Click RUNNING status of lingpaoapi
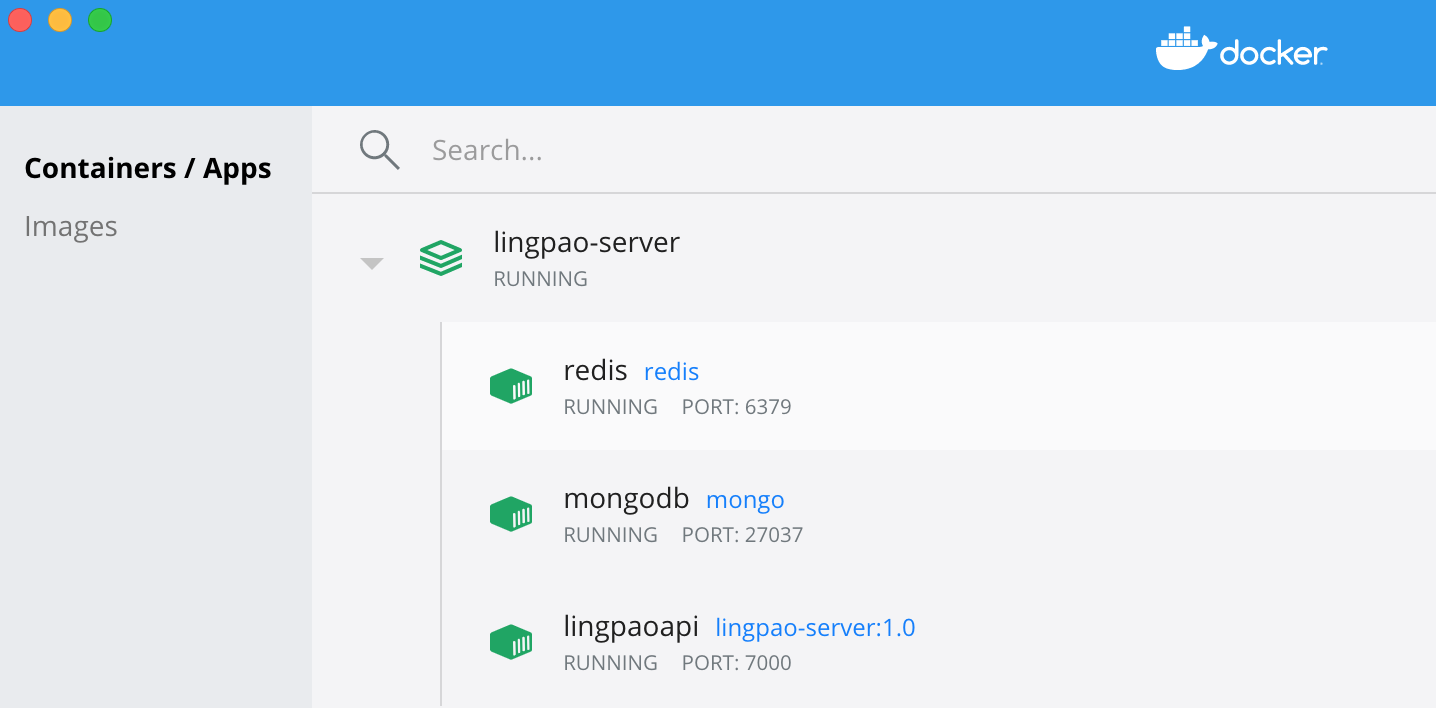 (611, 663)
